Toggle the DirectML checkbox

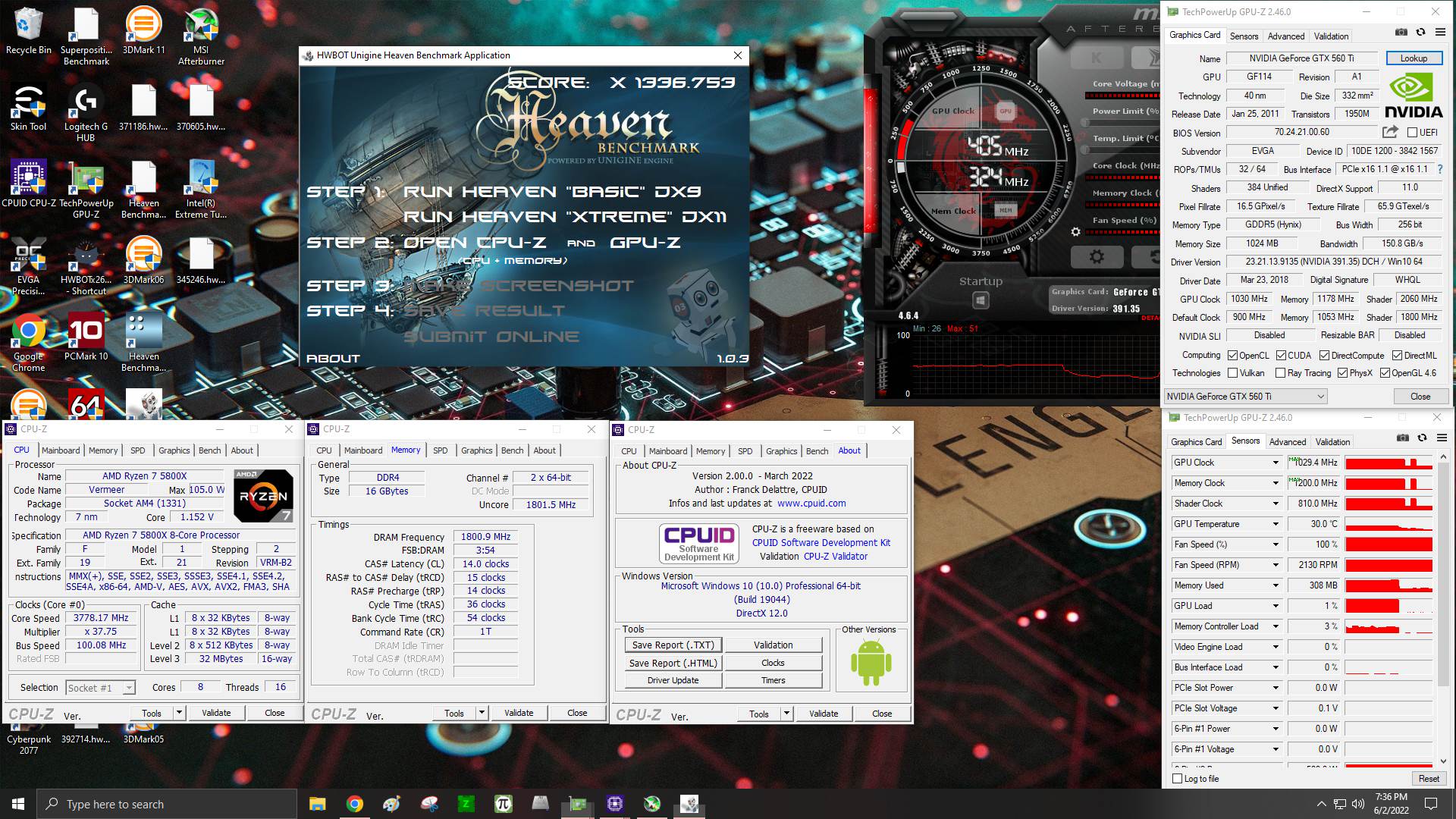(1397, 356)
